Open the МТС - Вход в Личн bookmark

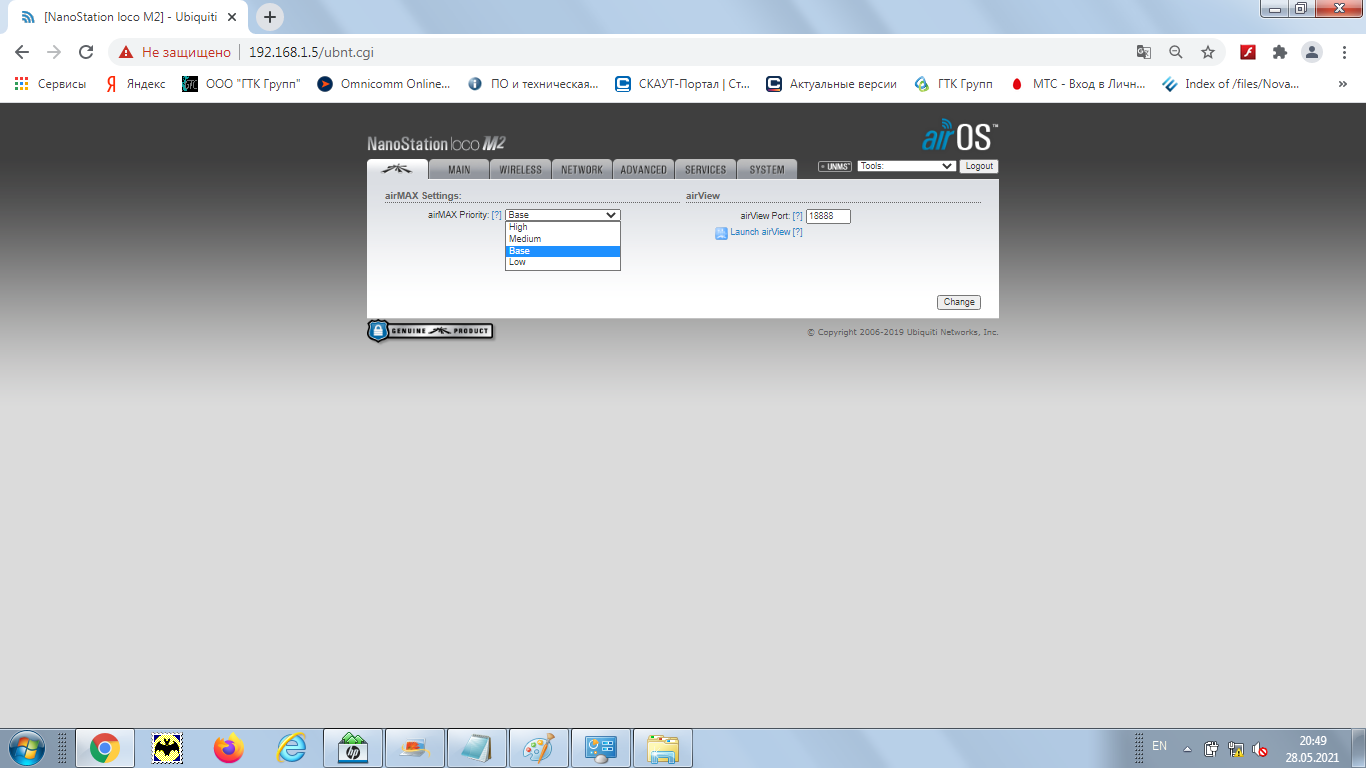1078,84
